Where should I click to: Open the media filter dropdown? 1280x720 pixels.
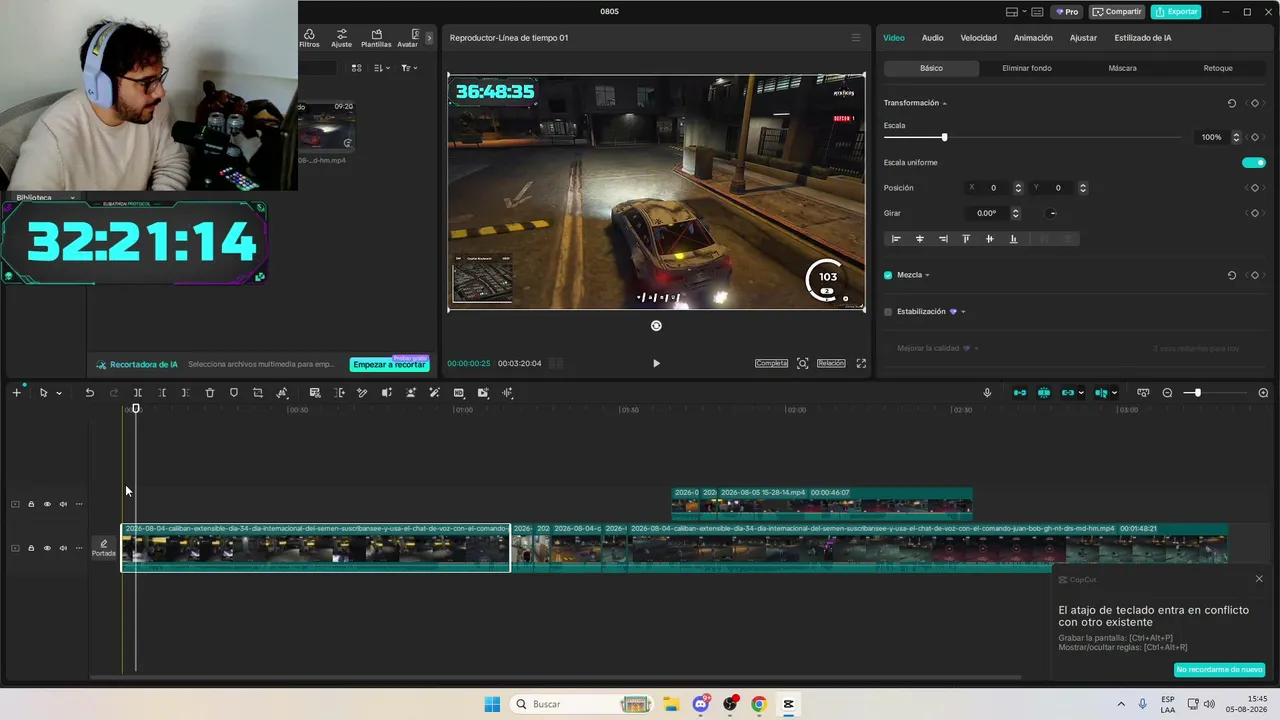click(x=409, y=68)
